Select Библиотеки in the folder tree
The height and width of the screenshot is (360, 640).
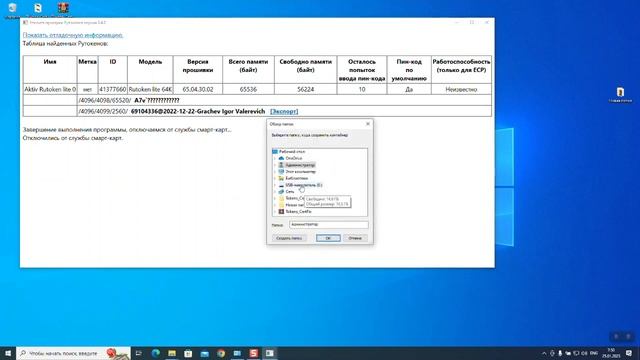pyautogui.click(x=296, y=178)
